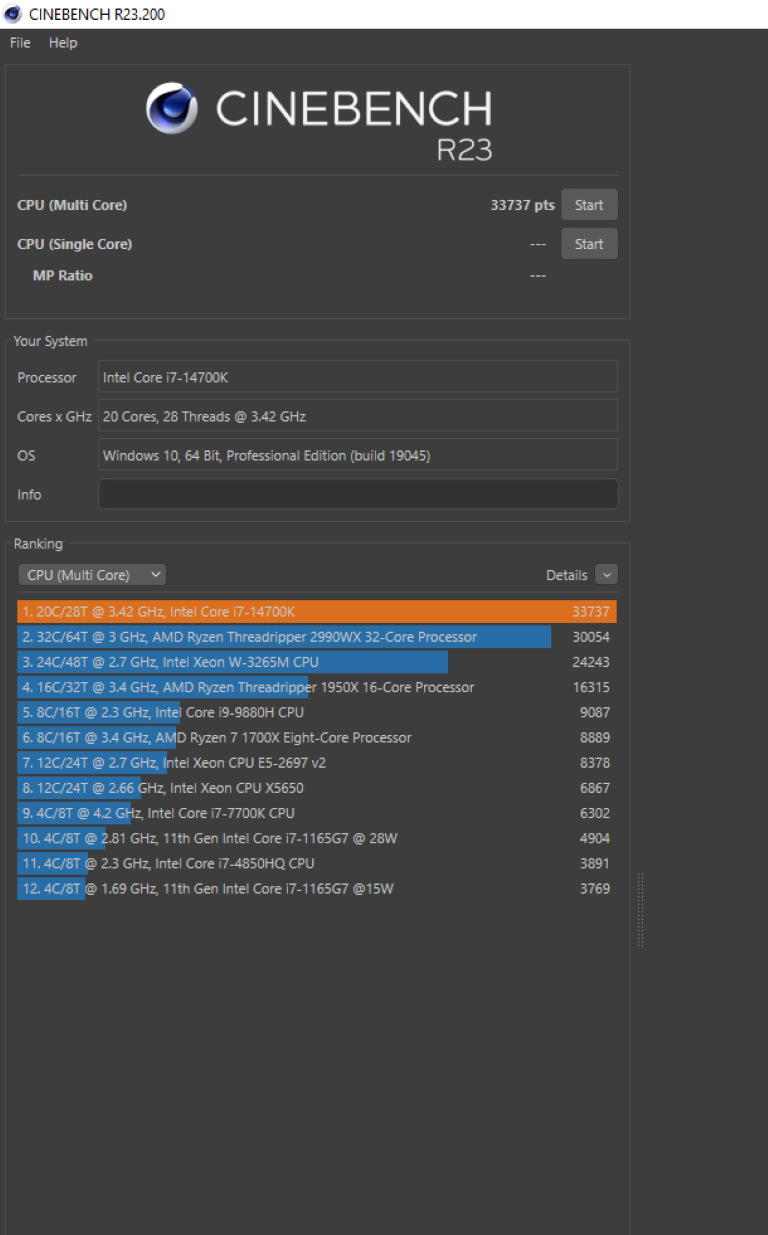Click the Details label in Ranking
The width and height of the screenshot is (768, 1235).
tap(567, 575)
